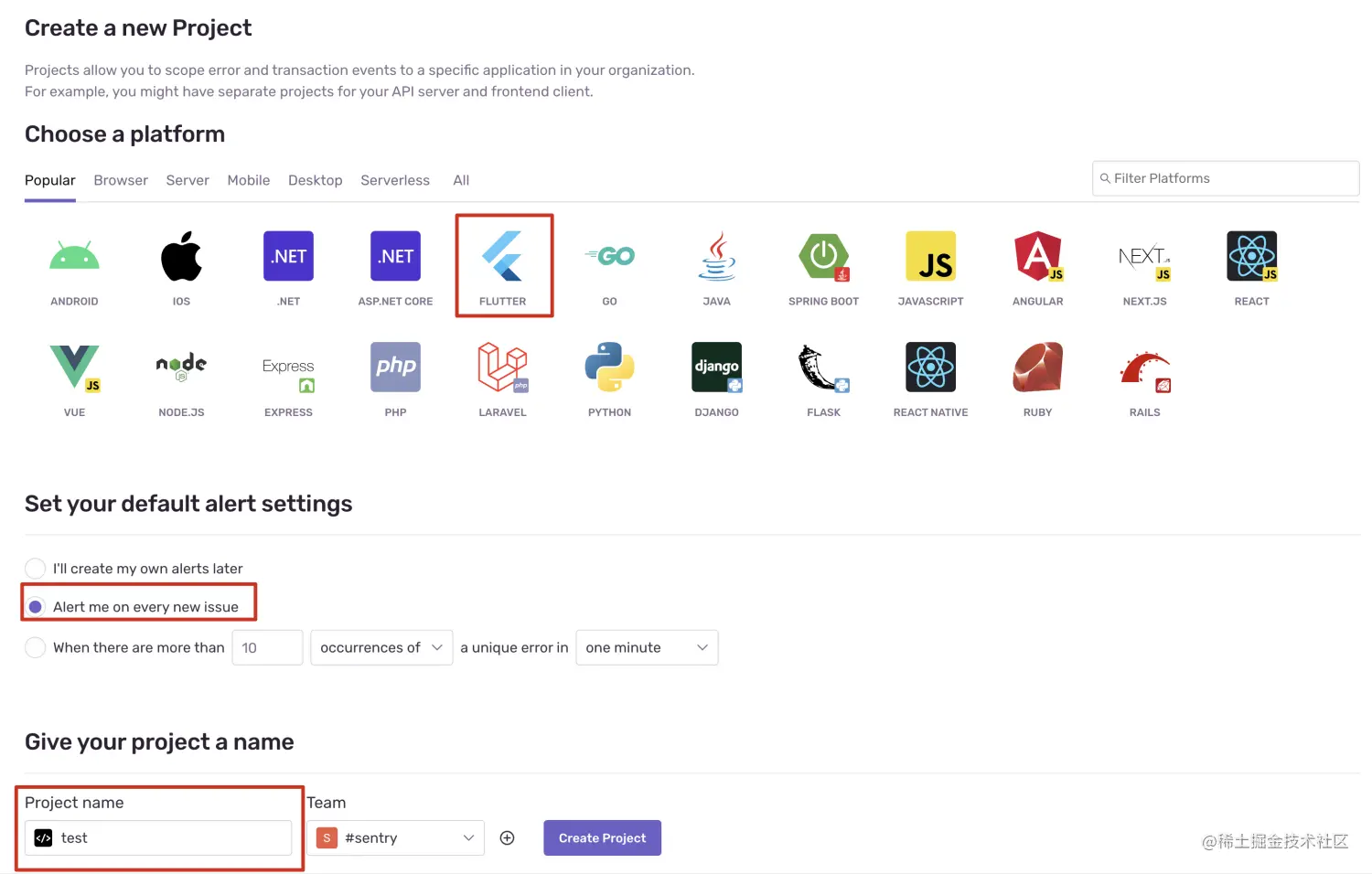Select the Spring Boot platform
1372x874 pixels.
[824, 257]
